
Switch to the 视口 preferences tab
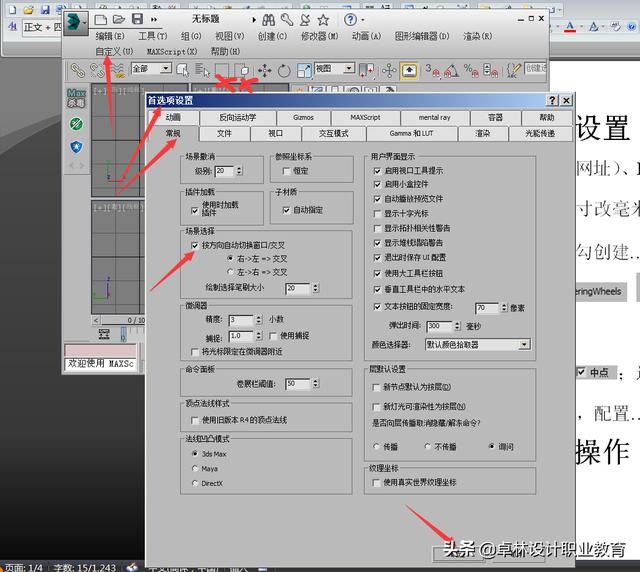(276, 134)
